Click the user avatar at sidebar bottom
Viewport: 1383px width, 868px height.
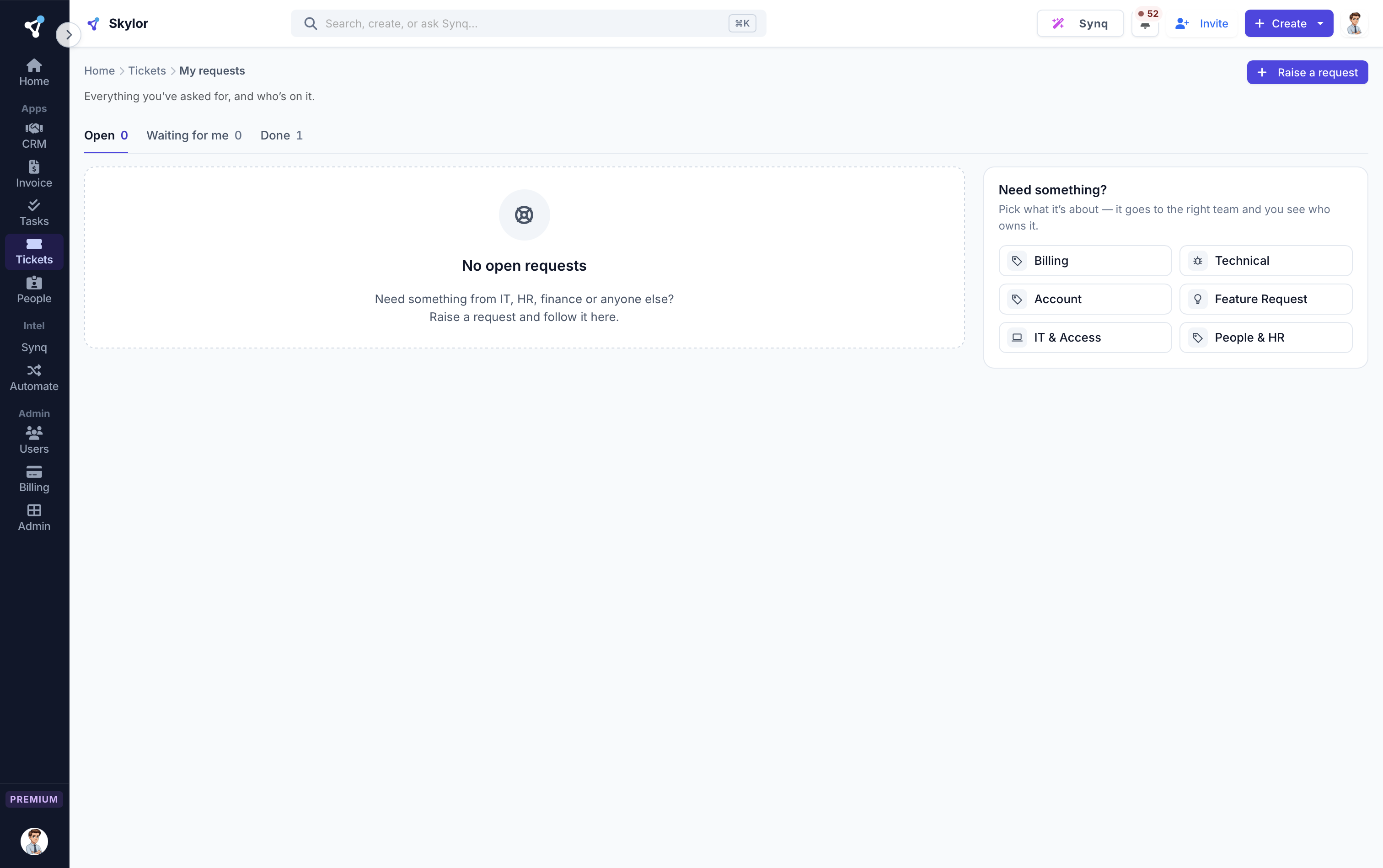pos(34,841)
